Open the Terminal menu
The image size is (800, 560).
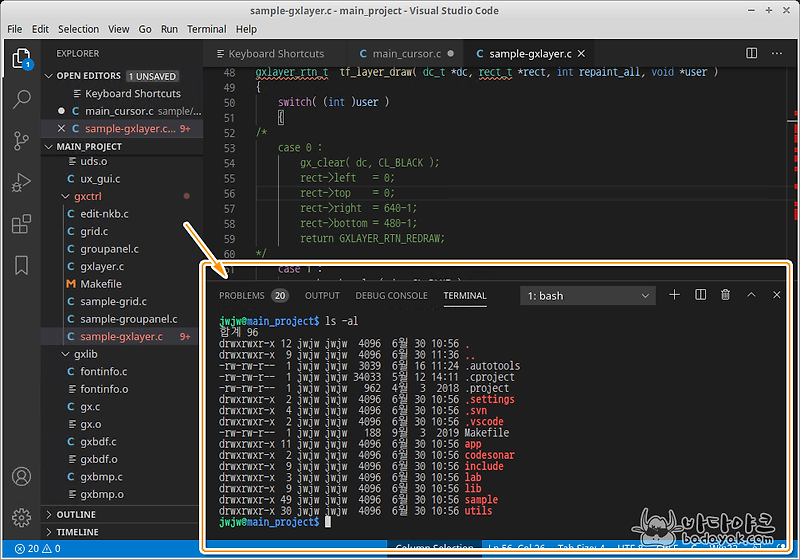pos(207,29)
